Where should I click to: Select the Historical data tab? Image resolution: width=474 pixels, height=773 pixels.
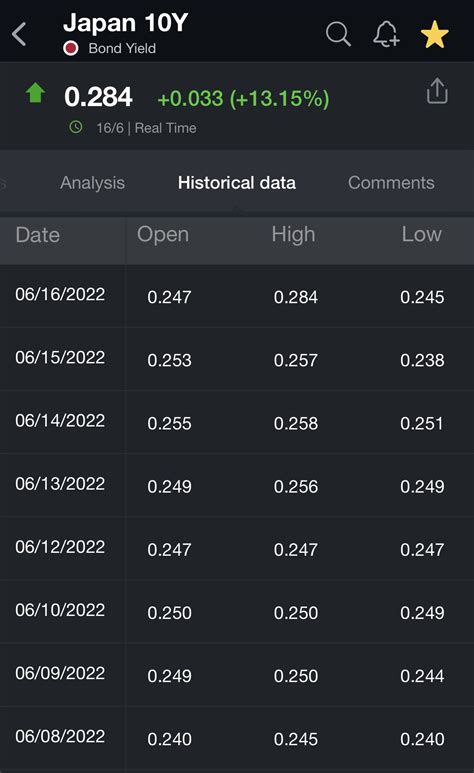pos(237,183)
